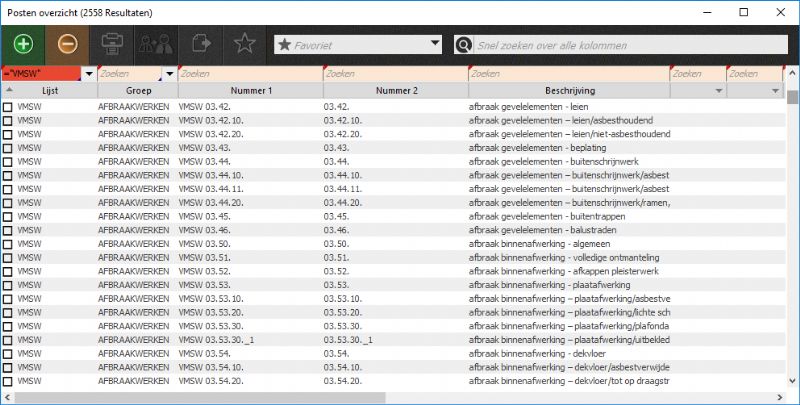Select the checkbox for row VMSW 03.54.20.
800x405 pixels.
click(8, 380)
